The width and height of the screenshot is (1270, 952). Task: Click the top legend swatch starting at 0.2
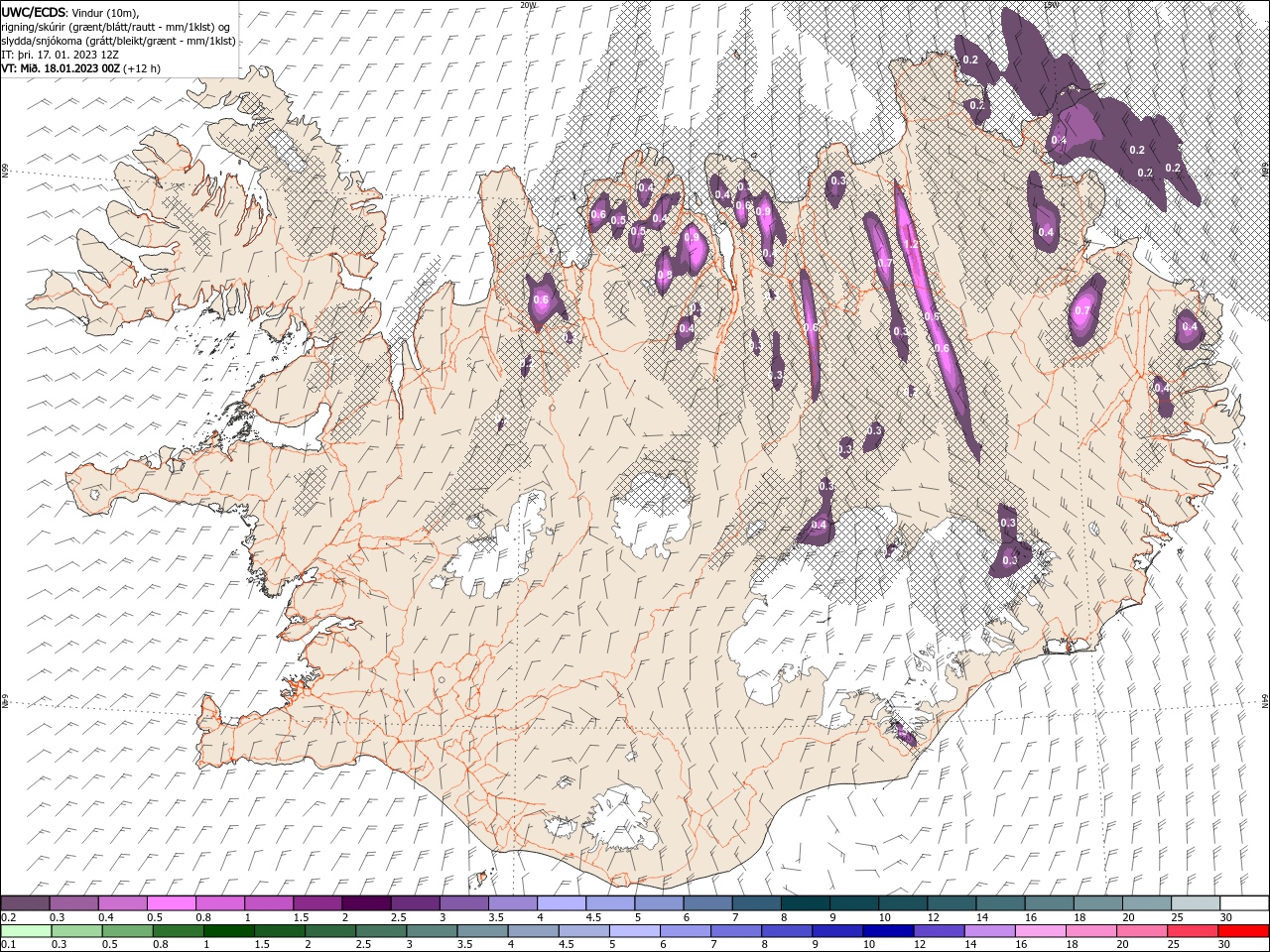point(25,902)
